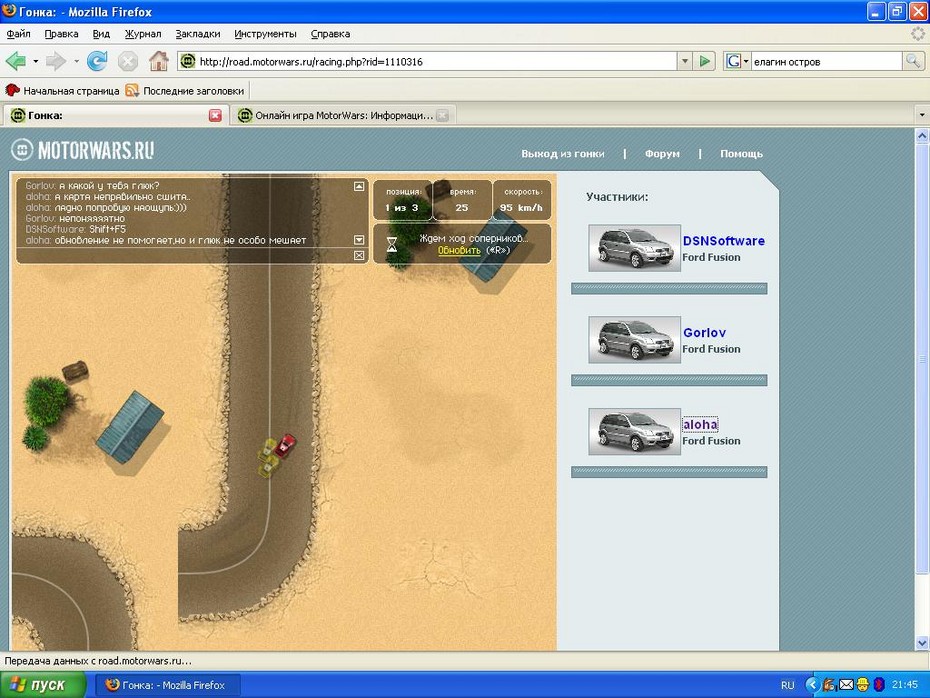The height and width of the screenshot is (698, 930).
Task: Click the Обновить refresh link
Action: coord(459,250)
